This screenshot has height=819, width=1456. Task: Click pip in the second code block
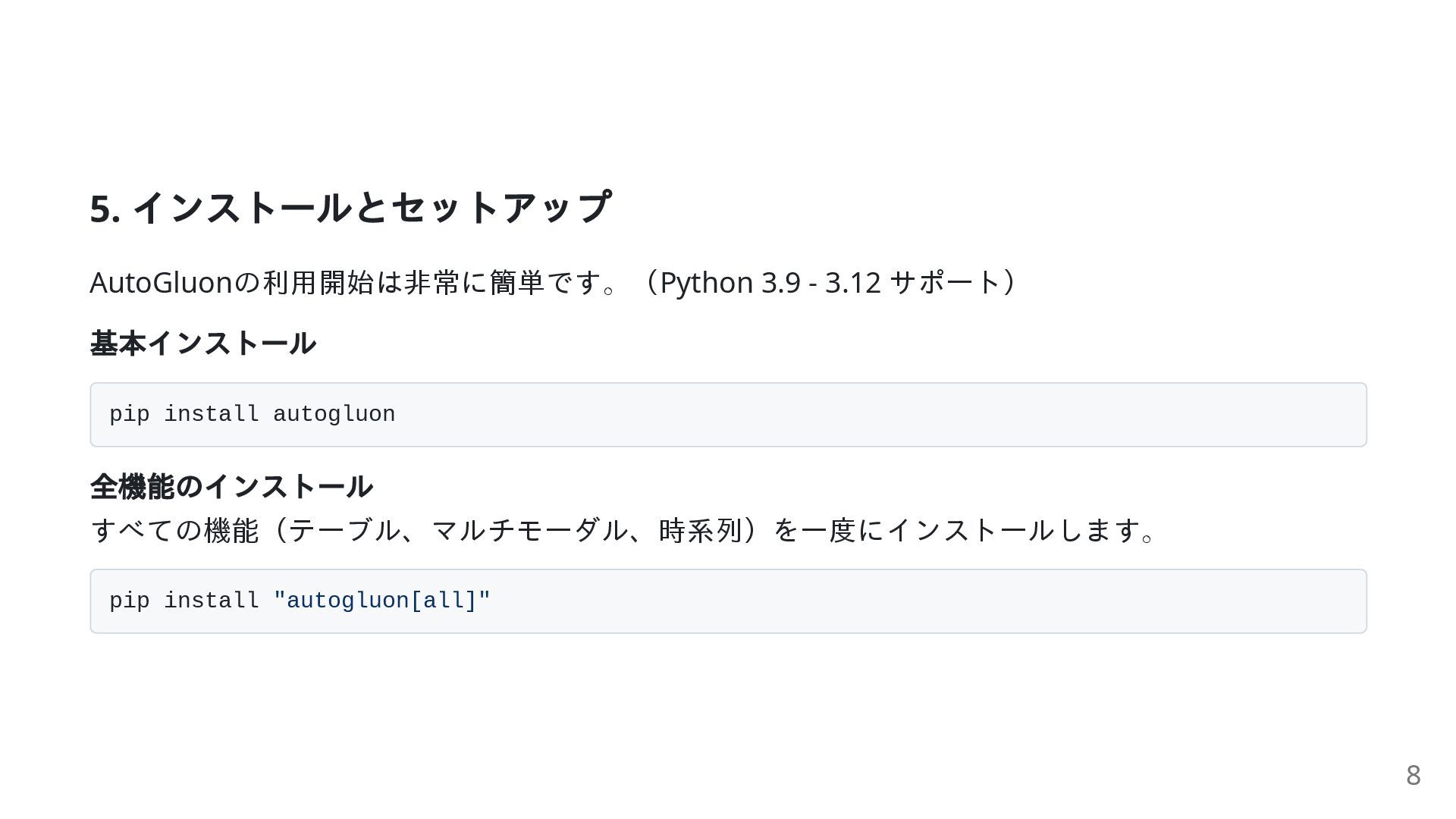(130, 601)
